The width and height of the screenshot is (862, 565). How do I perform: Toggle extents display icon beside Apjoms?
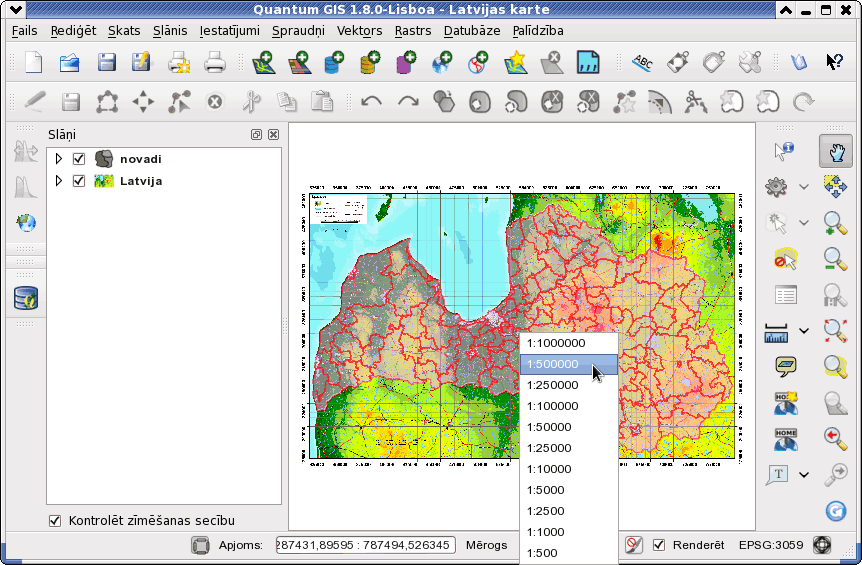point(201,545)
